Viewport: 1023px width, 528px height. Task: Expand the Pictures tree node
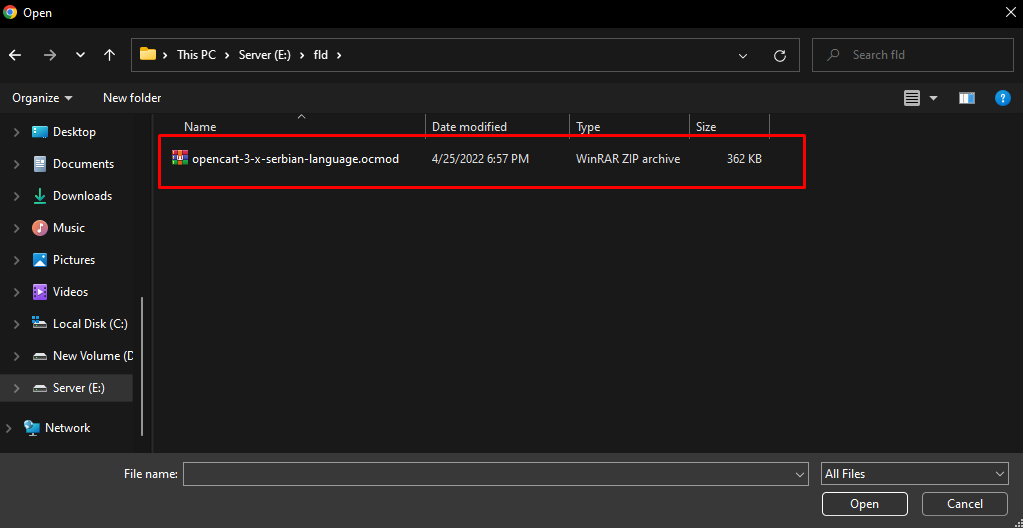coord(17,260)
